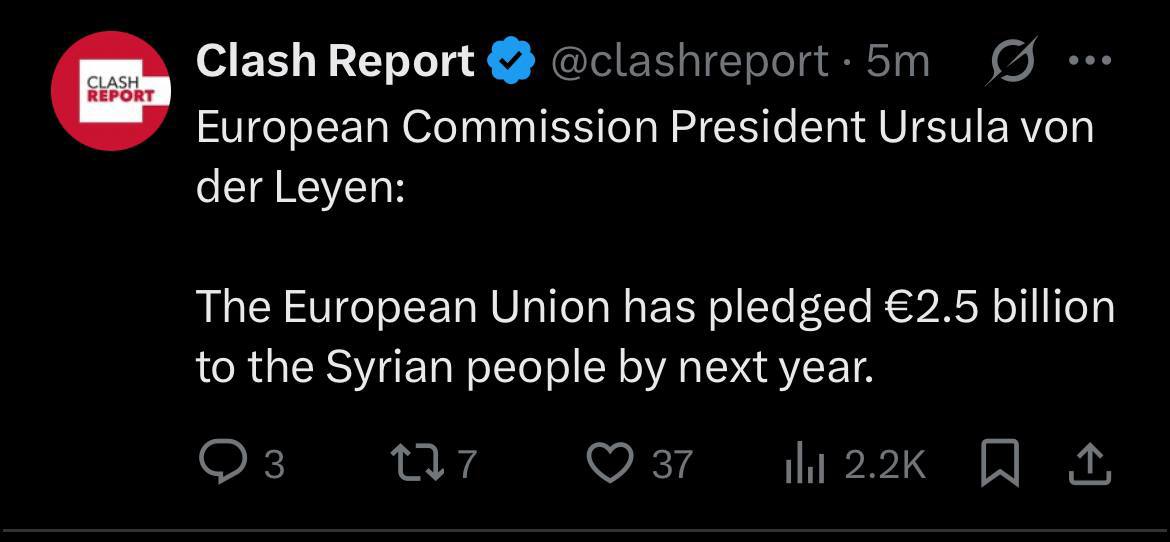Click the reply count of 3
Screen dimensions: 1170x542
coord(274,464)
